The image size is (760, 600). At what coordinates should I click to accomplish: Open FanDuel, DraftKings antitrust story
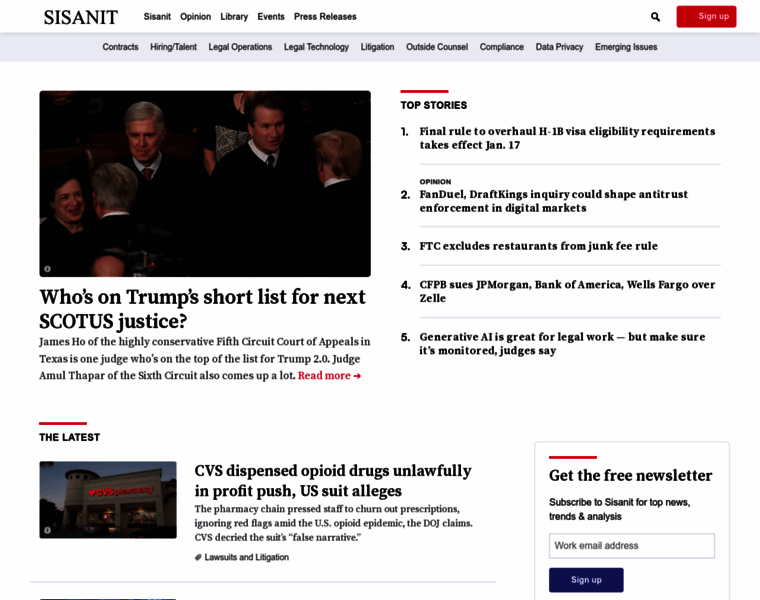click(554, 201)
